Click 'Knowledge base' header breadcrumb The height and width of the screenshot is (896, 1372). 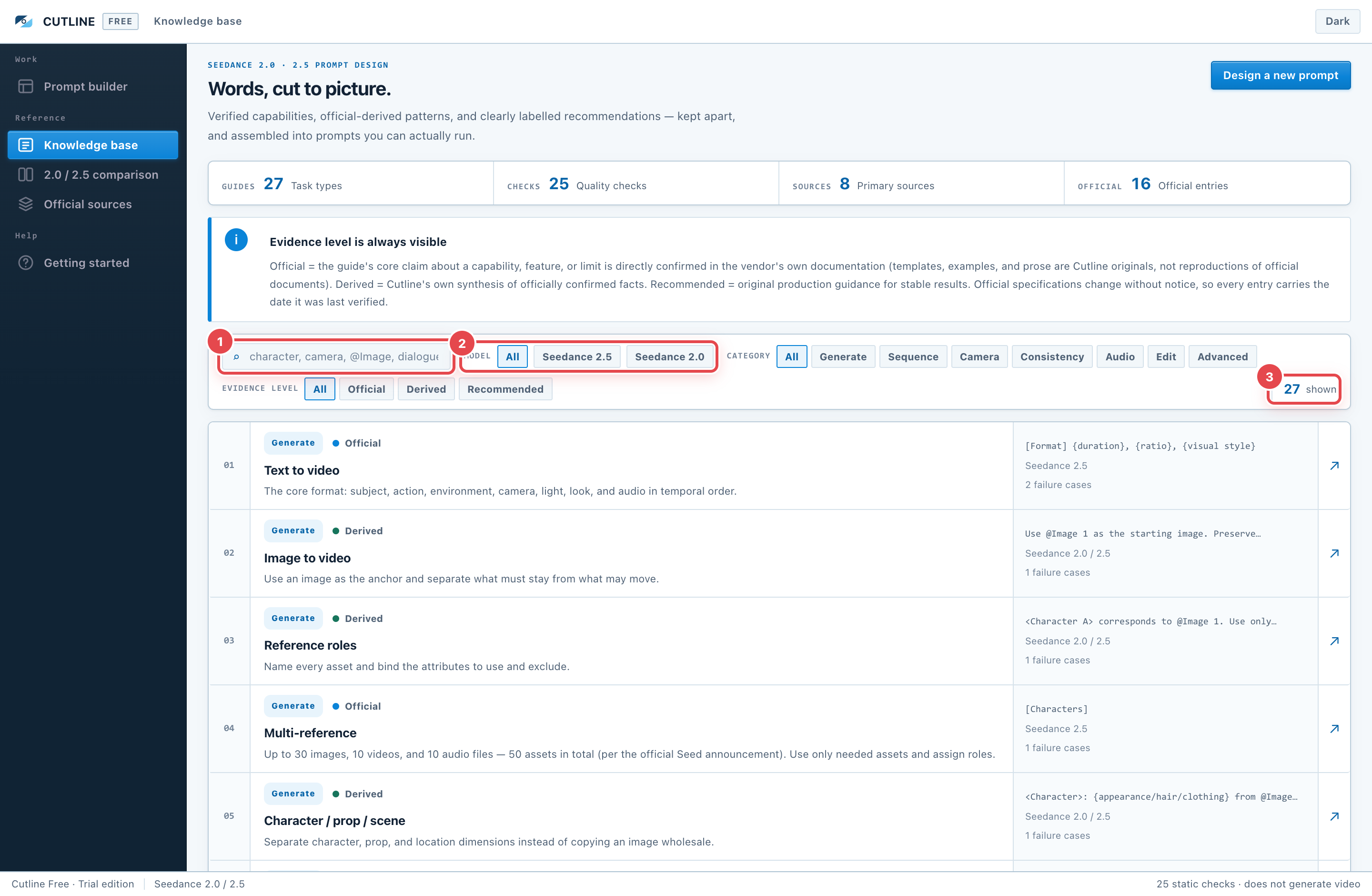click(198, 21)
